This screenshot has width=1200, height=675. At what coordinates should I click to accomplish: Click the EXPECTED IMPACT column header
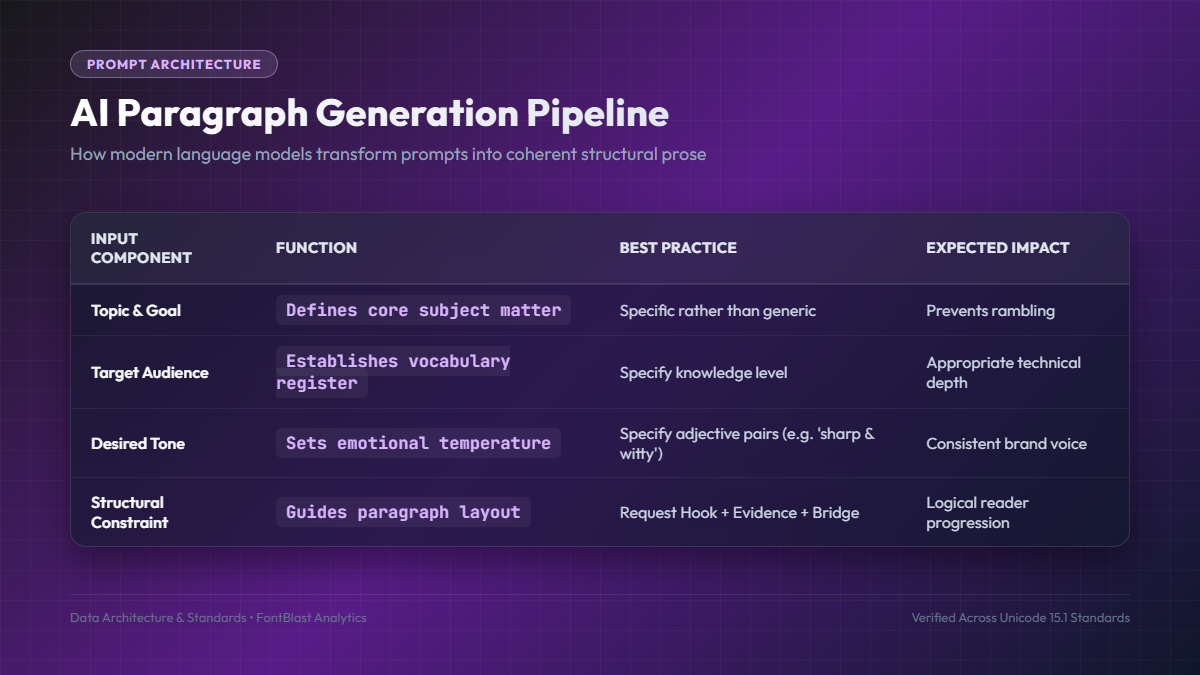[998, 248]
